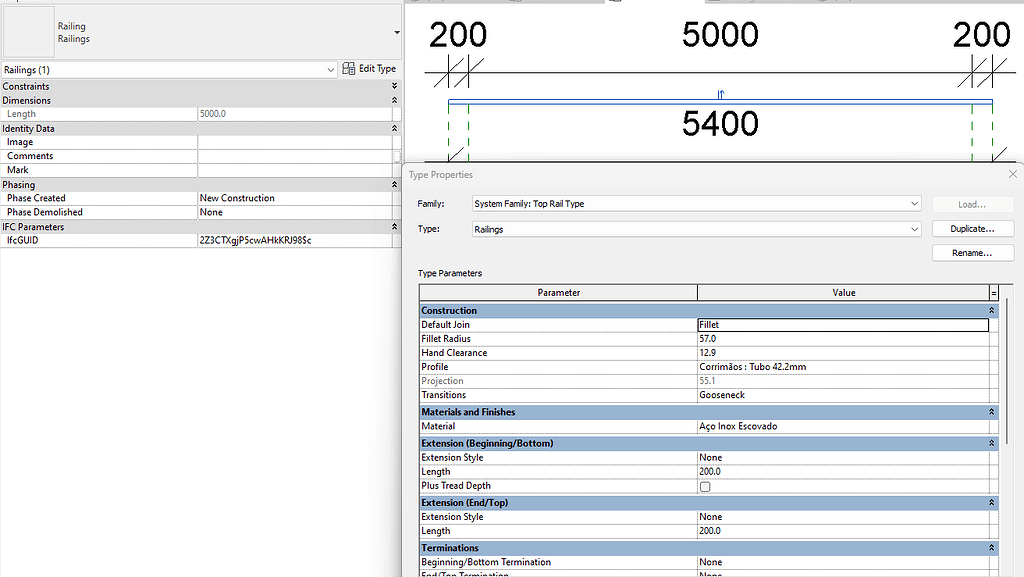
Task: Collapse the Materials and Finishes group
Action: [990, 411]
